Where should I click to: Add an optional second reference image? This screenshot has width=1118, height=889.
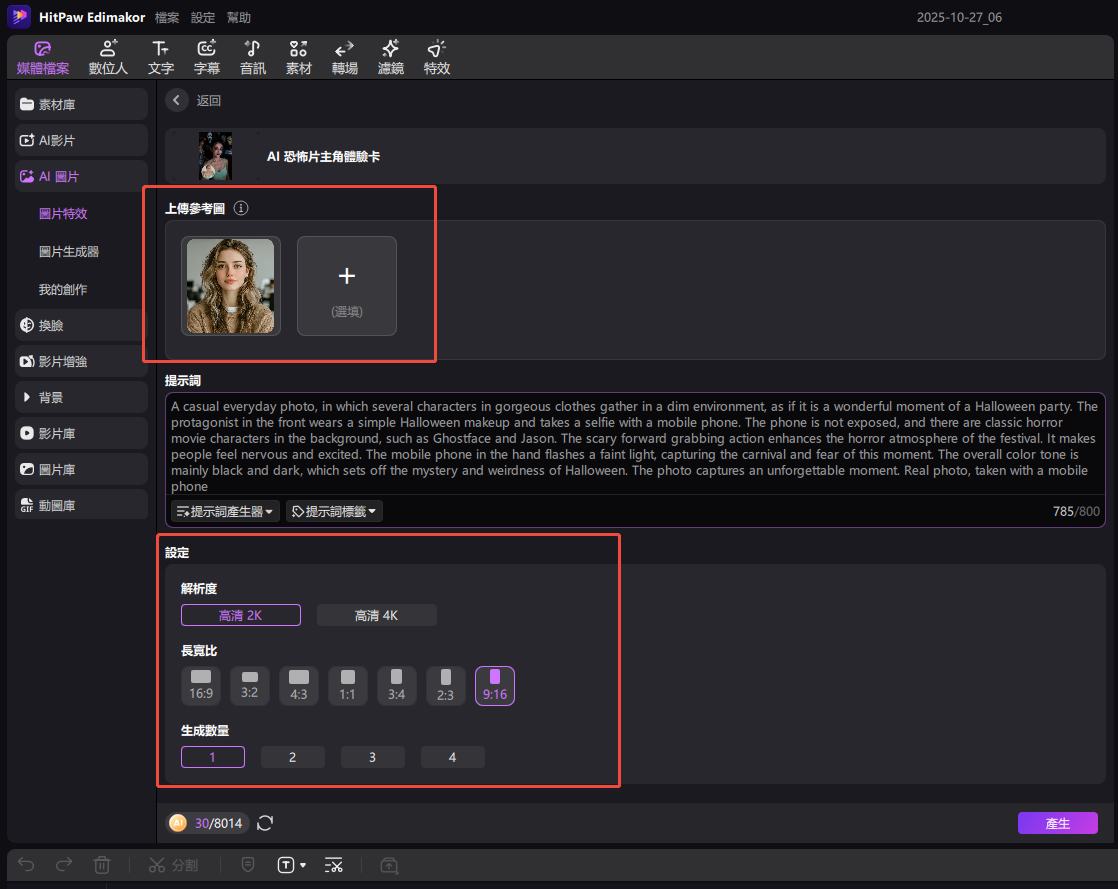tap(347, 286)
